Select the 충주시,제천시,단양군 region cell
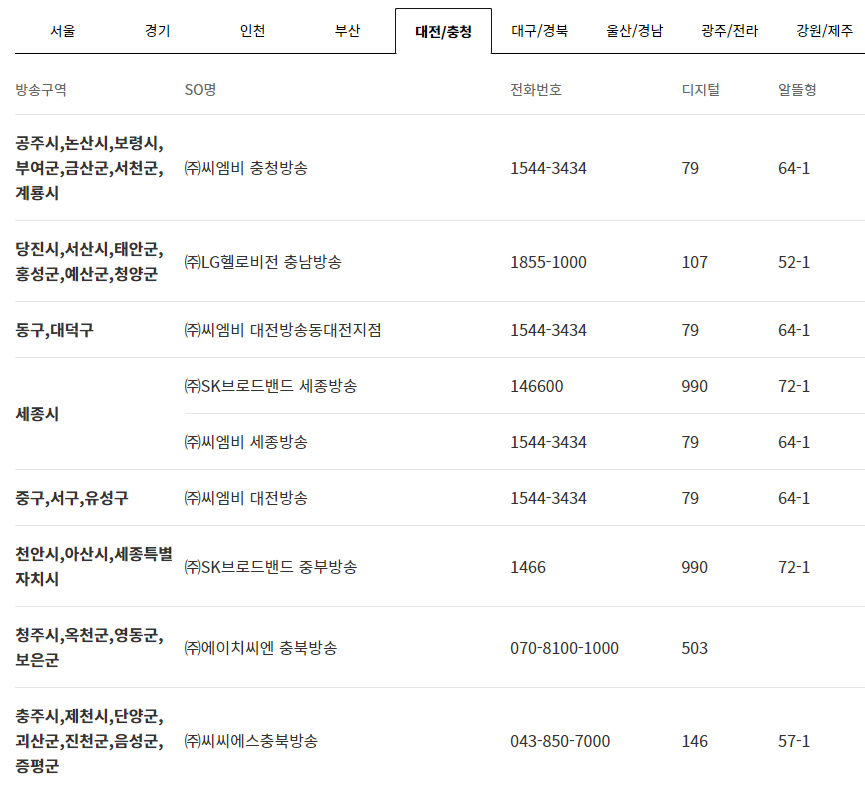865x793 pixels. [89, 741]
